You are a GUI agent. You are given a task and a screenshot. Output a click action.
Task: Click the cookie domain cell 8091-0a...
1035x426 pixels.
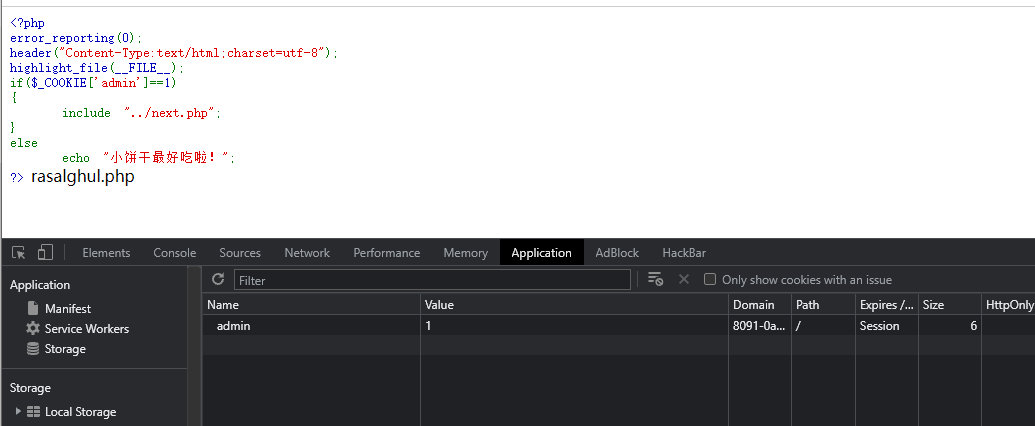point(760,326)
